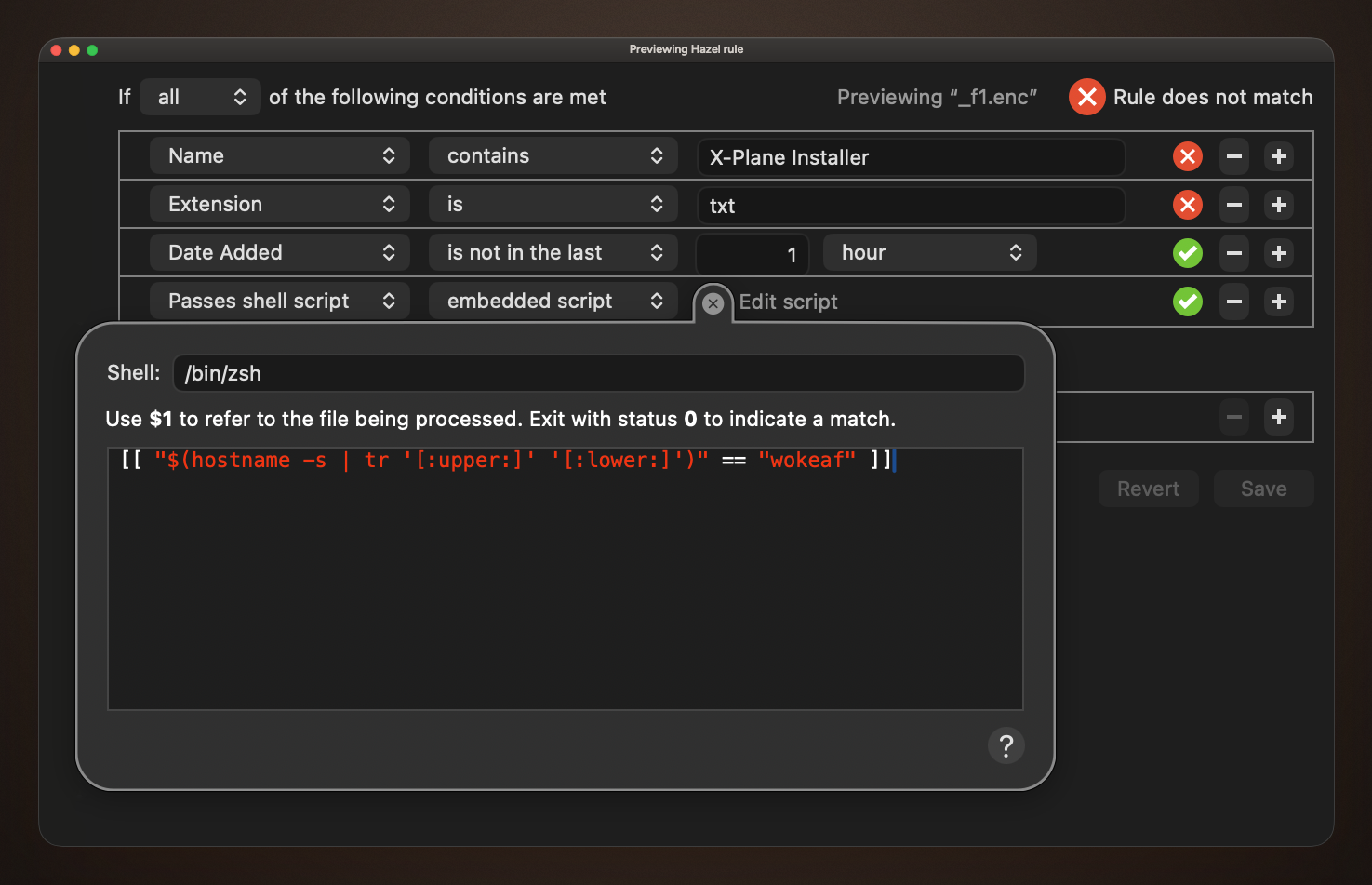
Task: Click the 'Previewing Hazel rule' window title
Action: pos(686,49)
